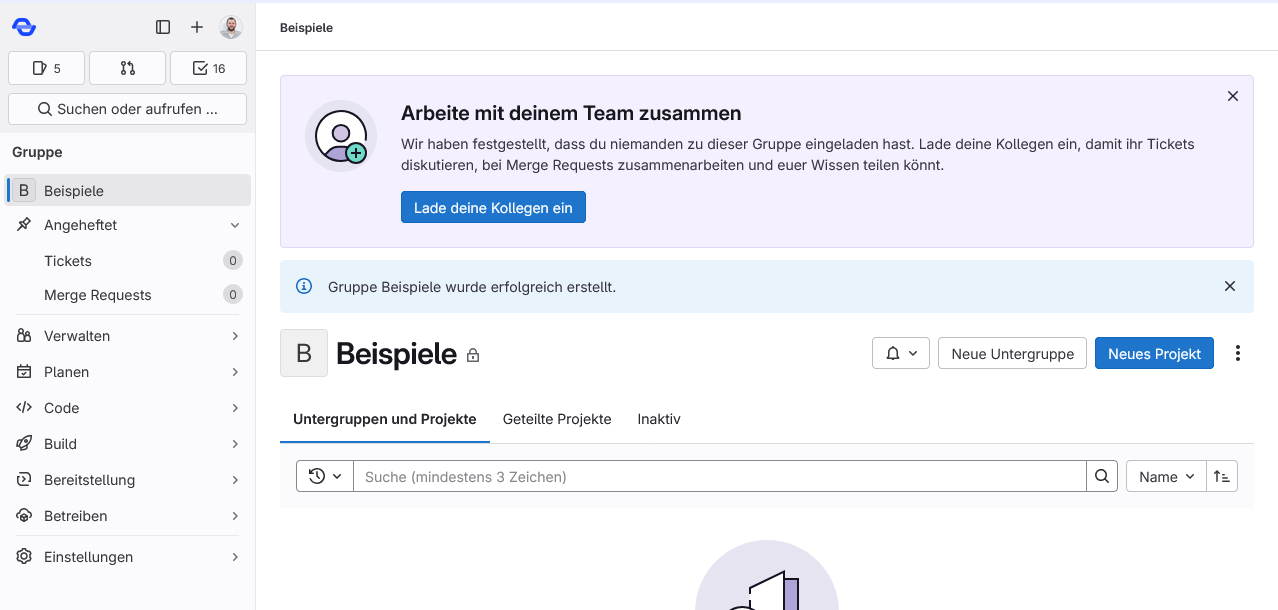The image size is (1278, 610).
Task: Open assigned issues counter showing 5
Action: [46, 68]
